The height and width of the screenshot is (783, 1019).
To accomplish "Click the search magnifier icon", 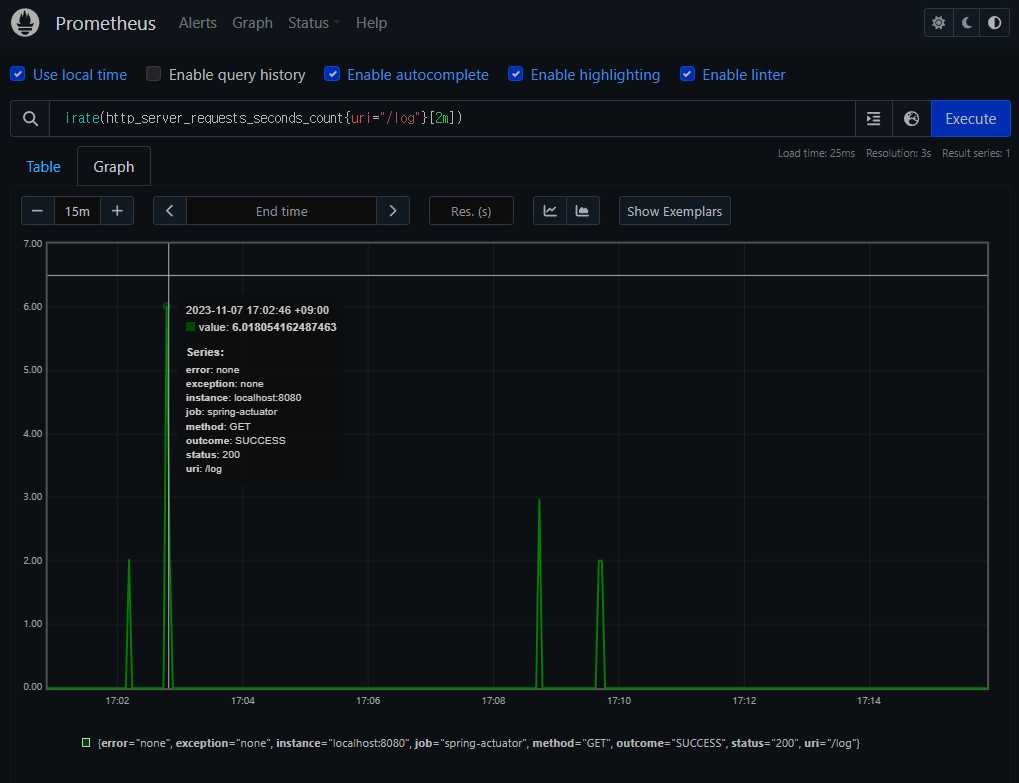I will [x=30, y=118].
